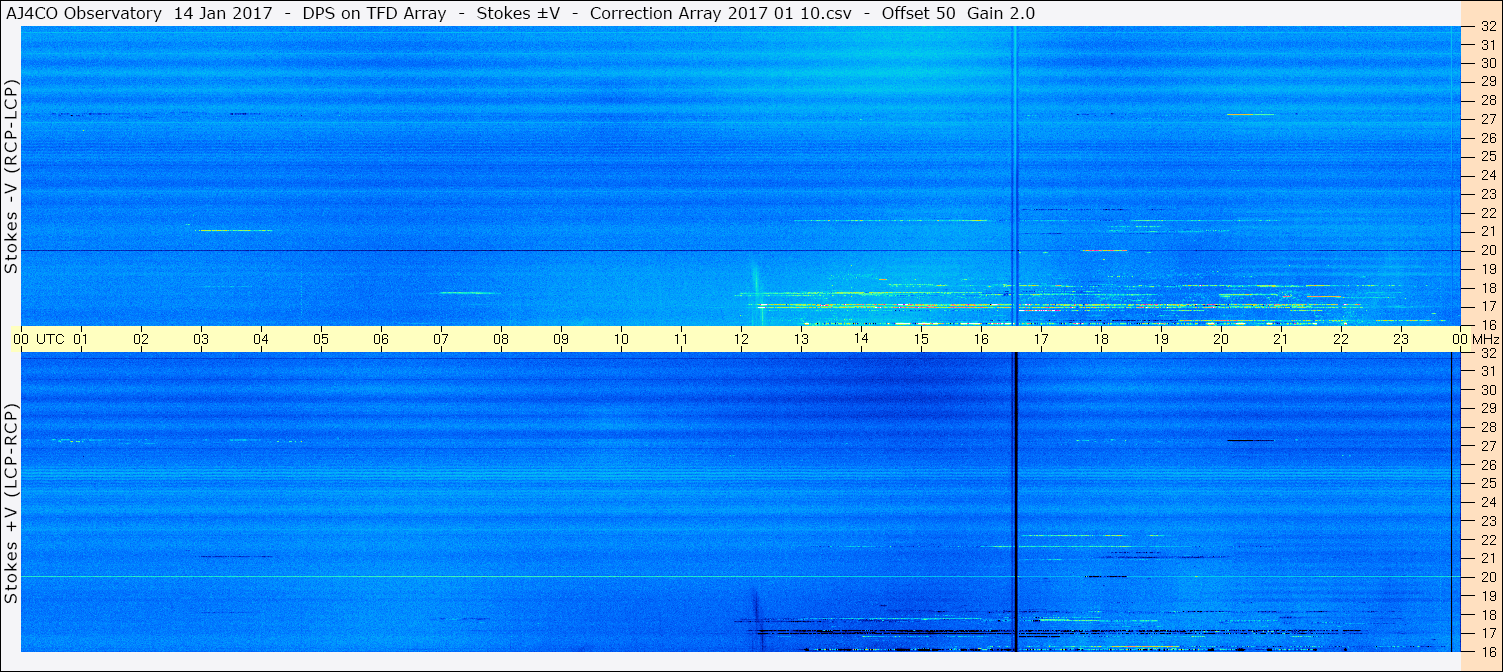Select the 21 hour marker on time axis
Image resolution: width=1503 pixels, height=672 pixels.
1281,339
